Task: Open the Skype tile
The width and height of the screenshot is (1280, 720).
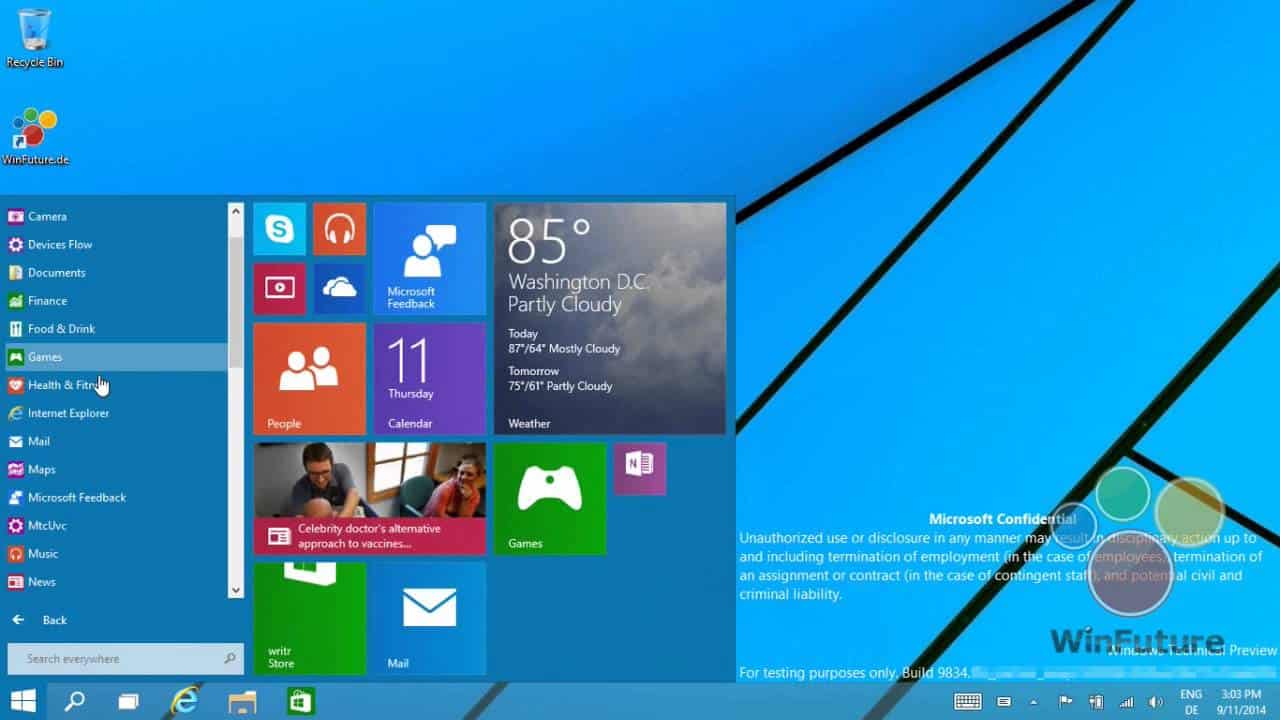Action: pos(279,228)
